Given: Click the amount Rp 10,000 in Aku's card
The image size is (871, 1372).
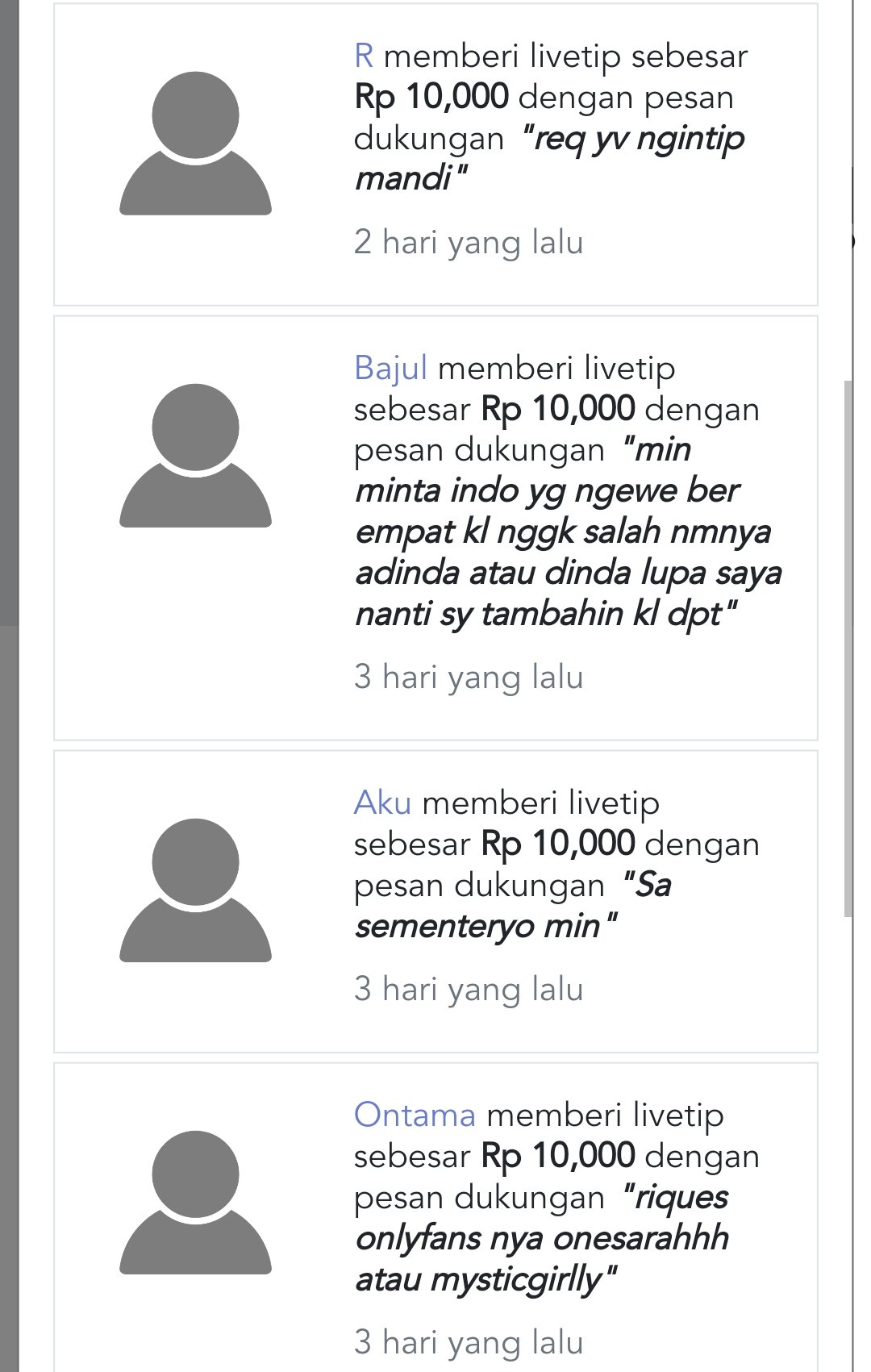Looking at the screenshot, I should click(558, 844).
